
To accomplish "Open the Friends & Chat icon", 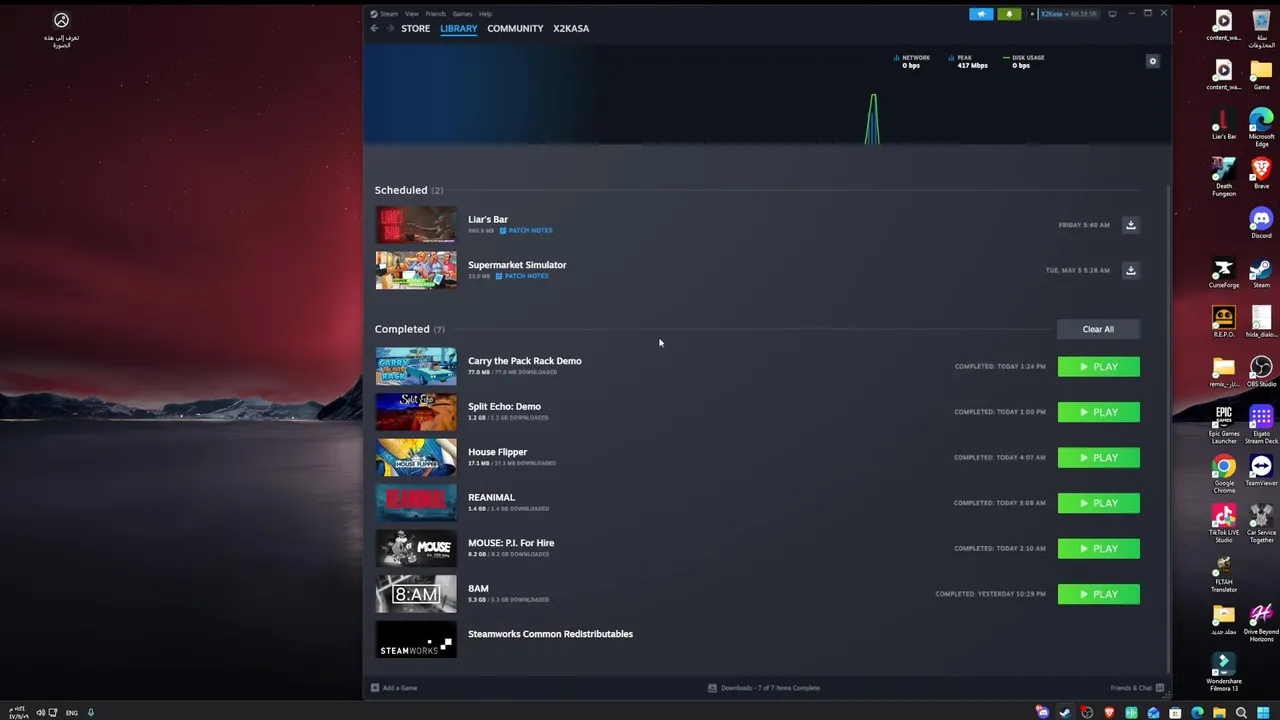I will pos(1160,688).
